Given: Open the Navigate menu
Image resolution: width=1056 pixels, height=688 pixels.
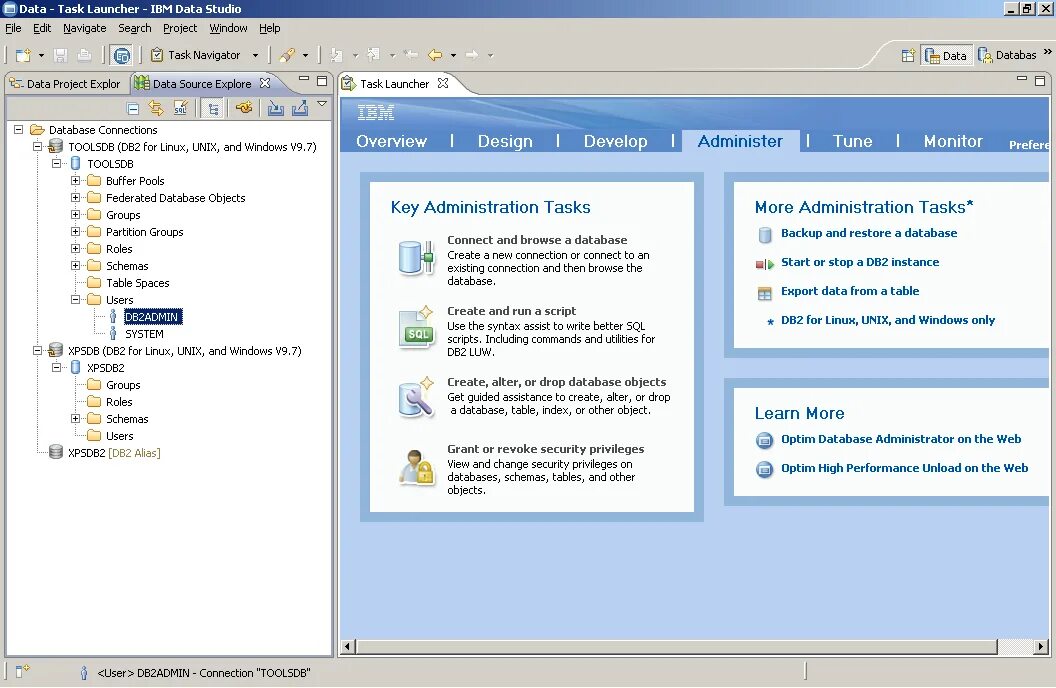Looking at the screenshot, I should tap(85, 28).
